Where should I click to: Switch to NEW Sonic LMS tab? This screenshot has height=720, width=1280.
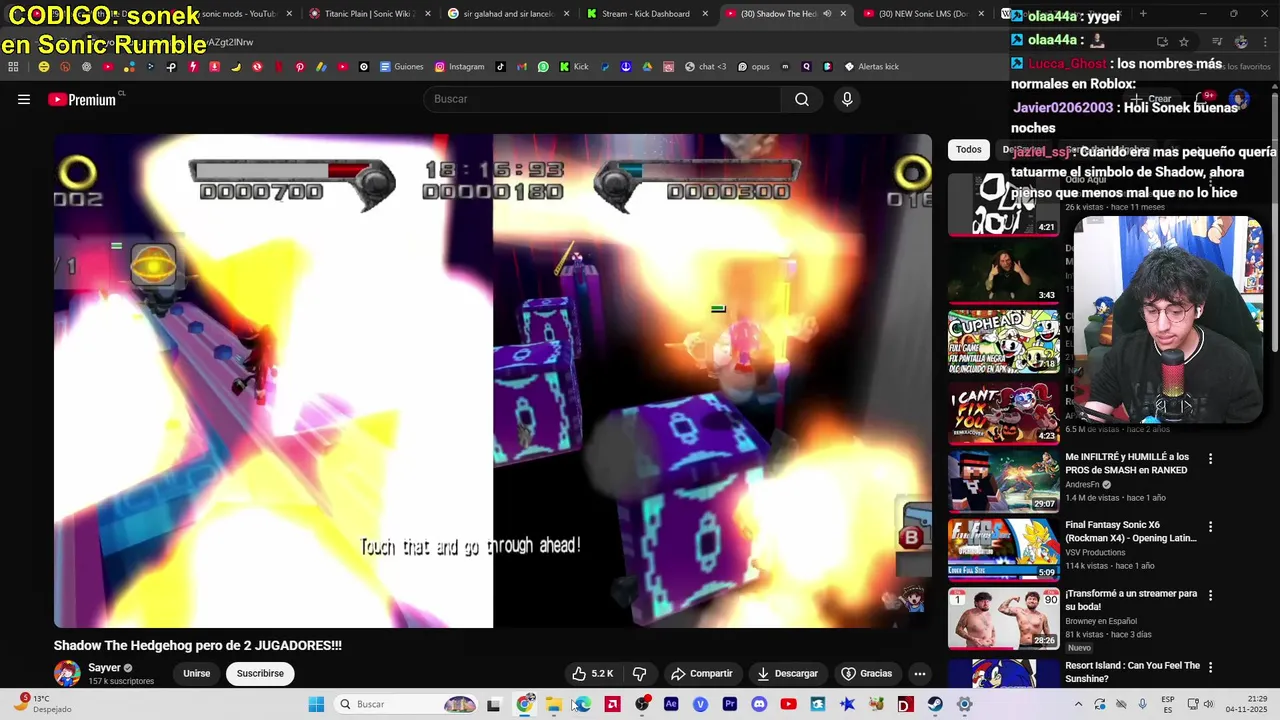click(x=923, y=14)
